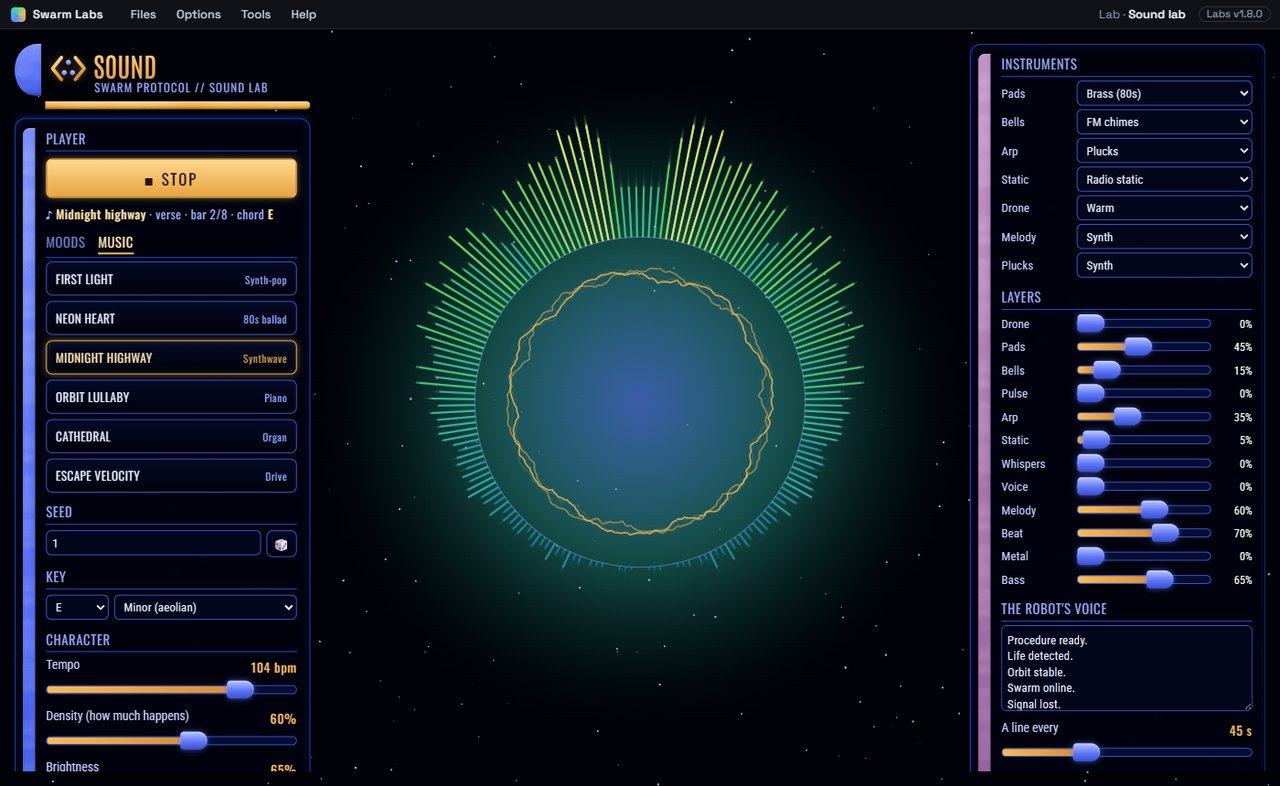Viewport: 1280px width, 786px height.
Task: Click the Pulse layer slider
Action: (1144, 394)
